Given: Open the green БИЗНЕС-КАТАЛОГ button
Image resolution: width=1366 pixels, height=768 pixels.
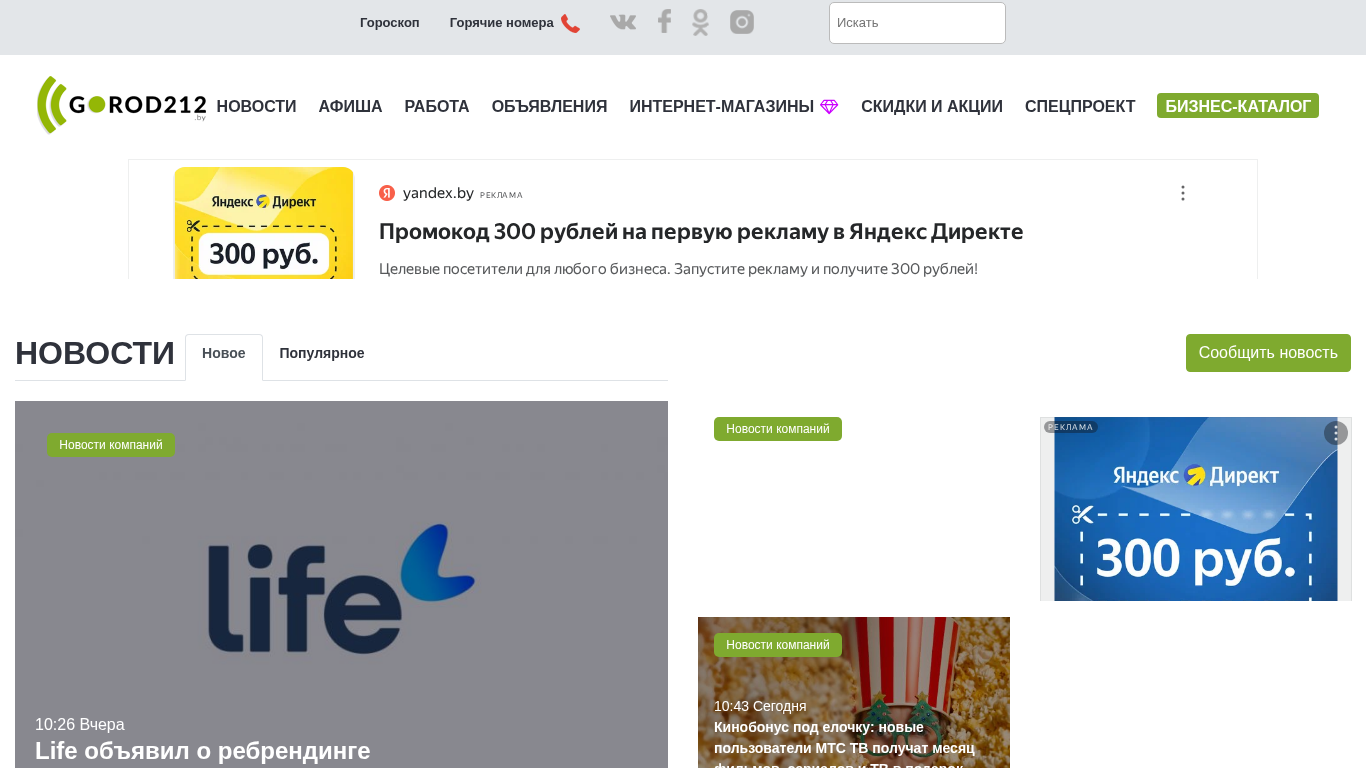Looking at the screenshot, I should (1238, 106).
